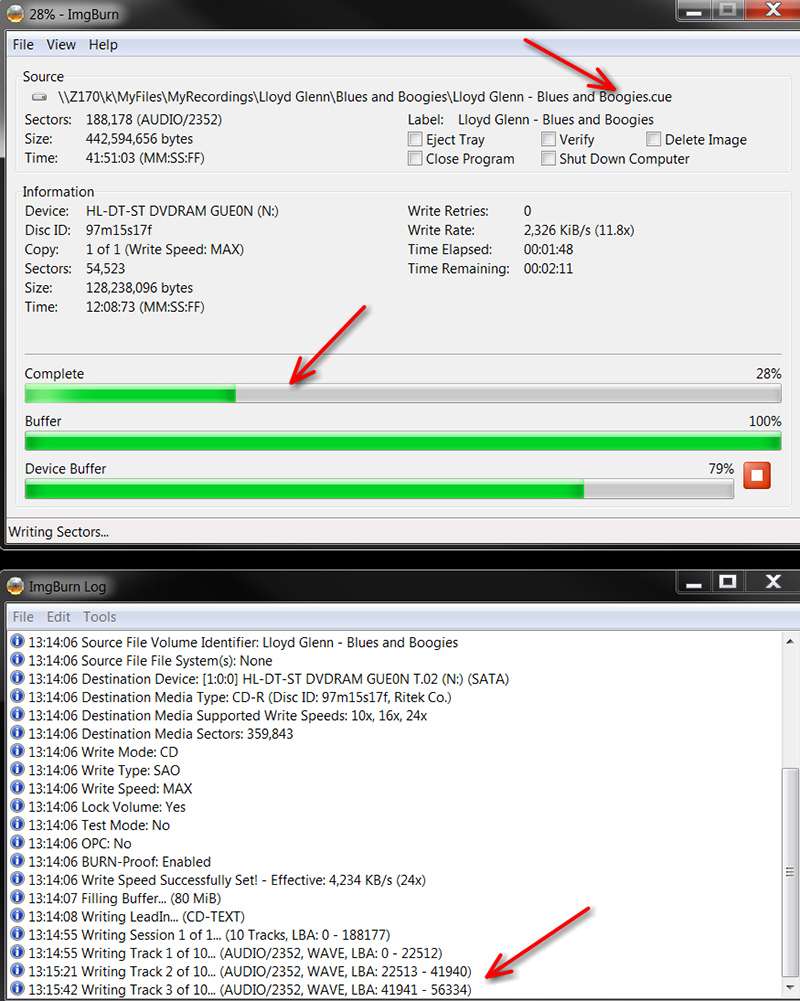Click info icon beside Writing LeadIn log entry
This screenshot has width=800, height=1001.
(x=17, y=915)
